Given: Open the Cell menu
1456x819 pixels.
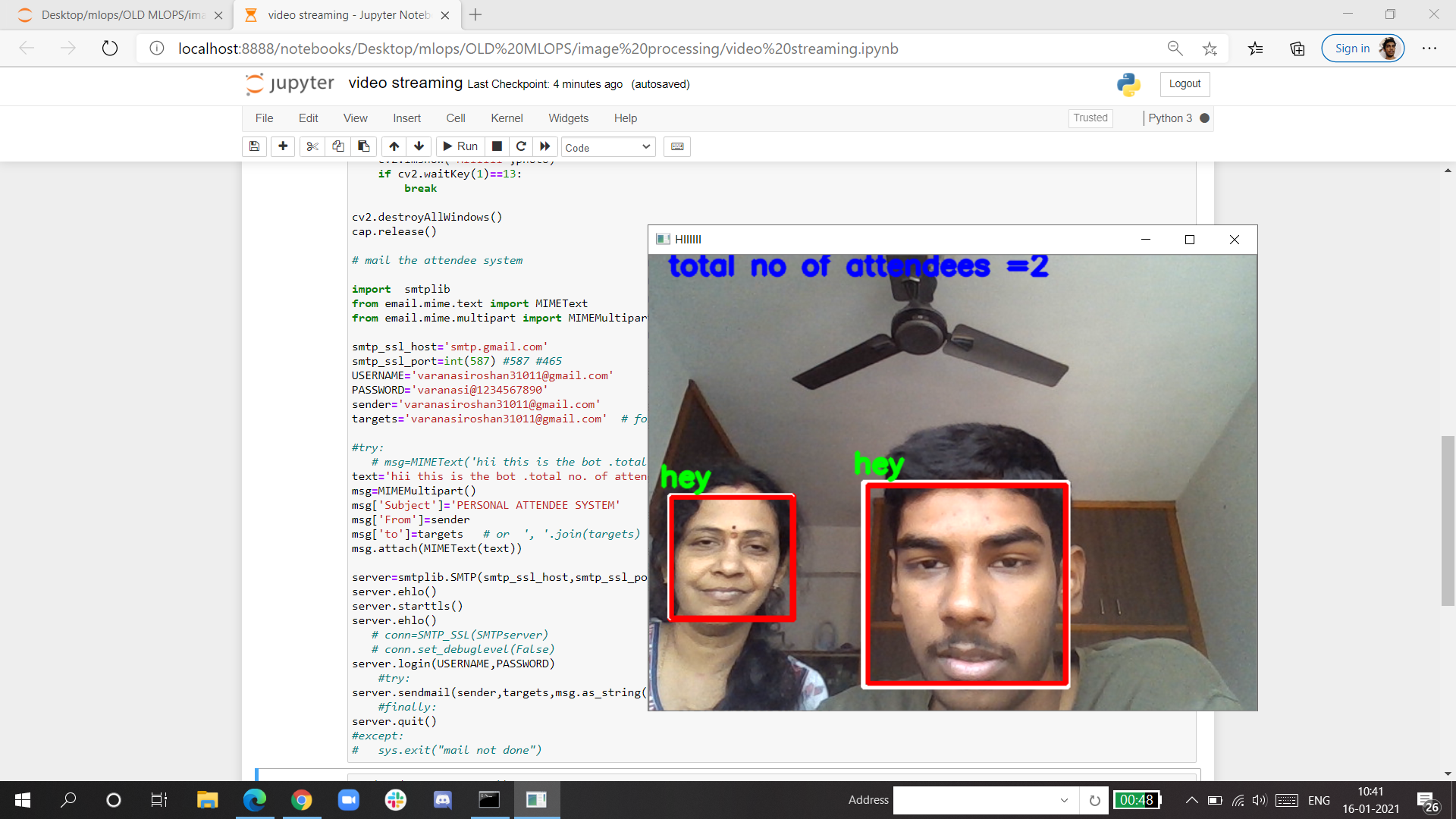Looking at the screenshot, I should click(455, 118).
